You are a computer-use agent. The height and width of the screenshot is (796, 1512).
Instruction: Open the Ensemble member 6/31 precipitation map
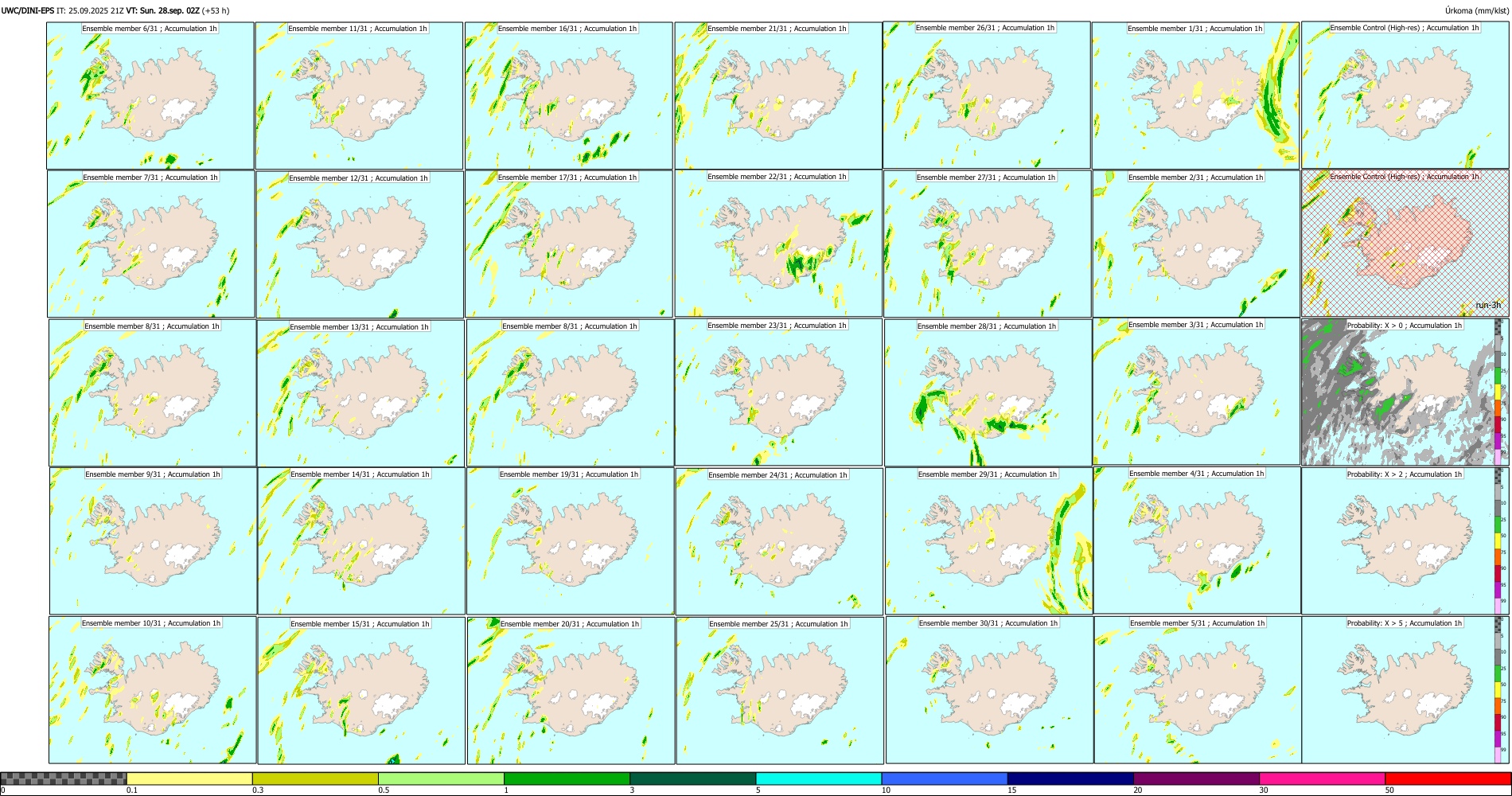pyautogui.click(x=150, y=96)
